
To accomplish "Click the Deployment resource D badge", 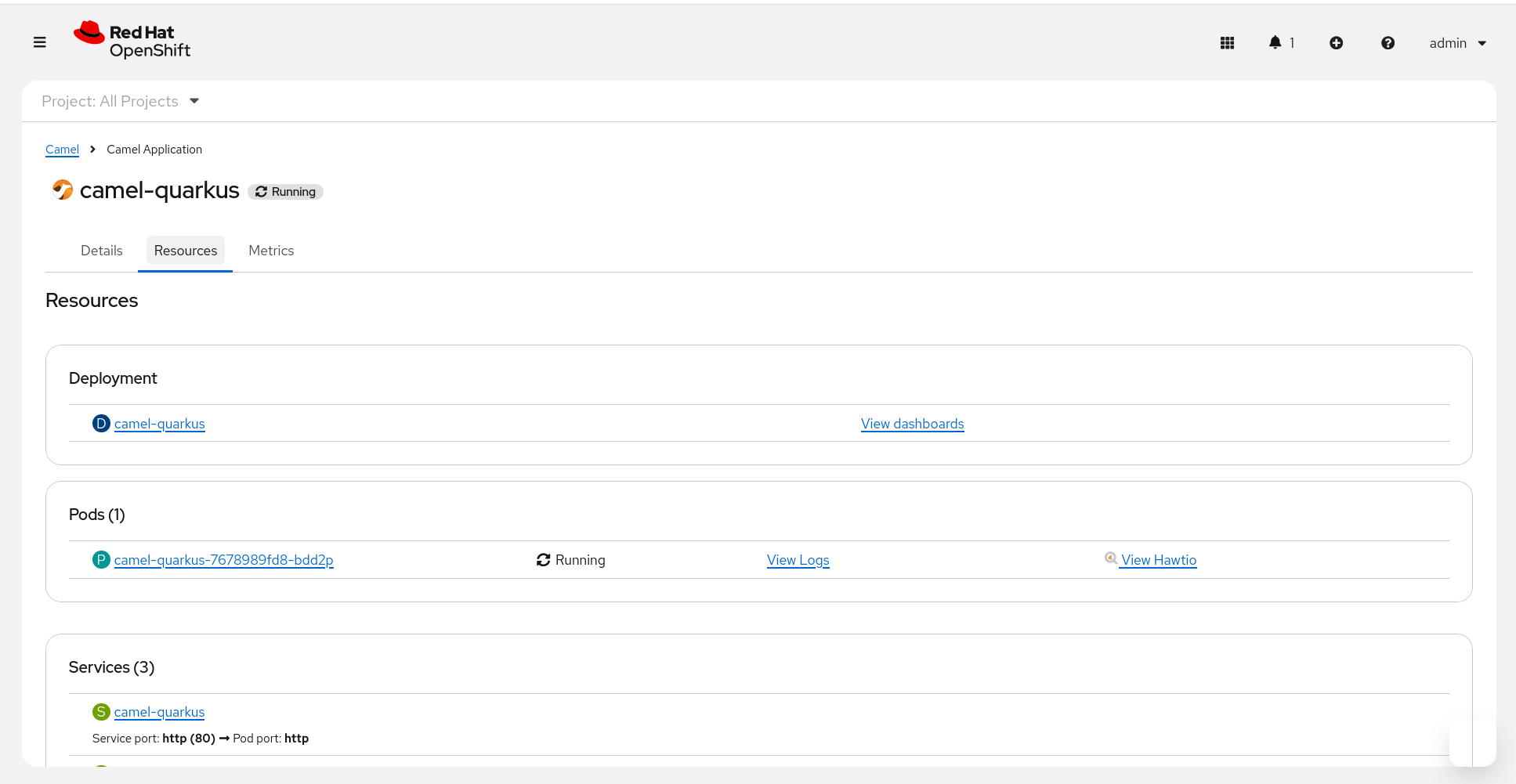I will [x=101, y=424].
